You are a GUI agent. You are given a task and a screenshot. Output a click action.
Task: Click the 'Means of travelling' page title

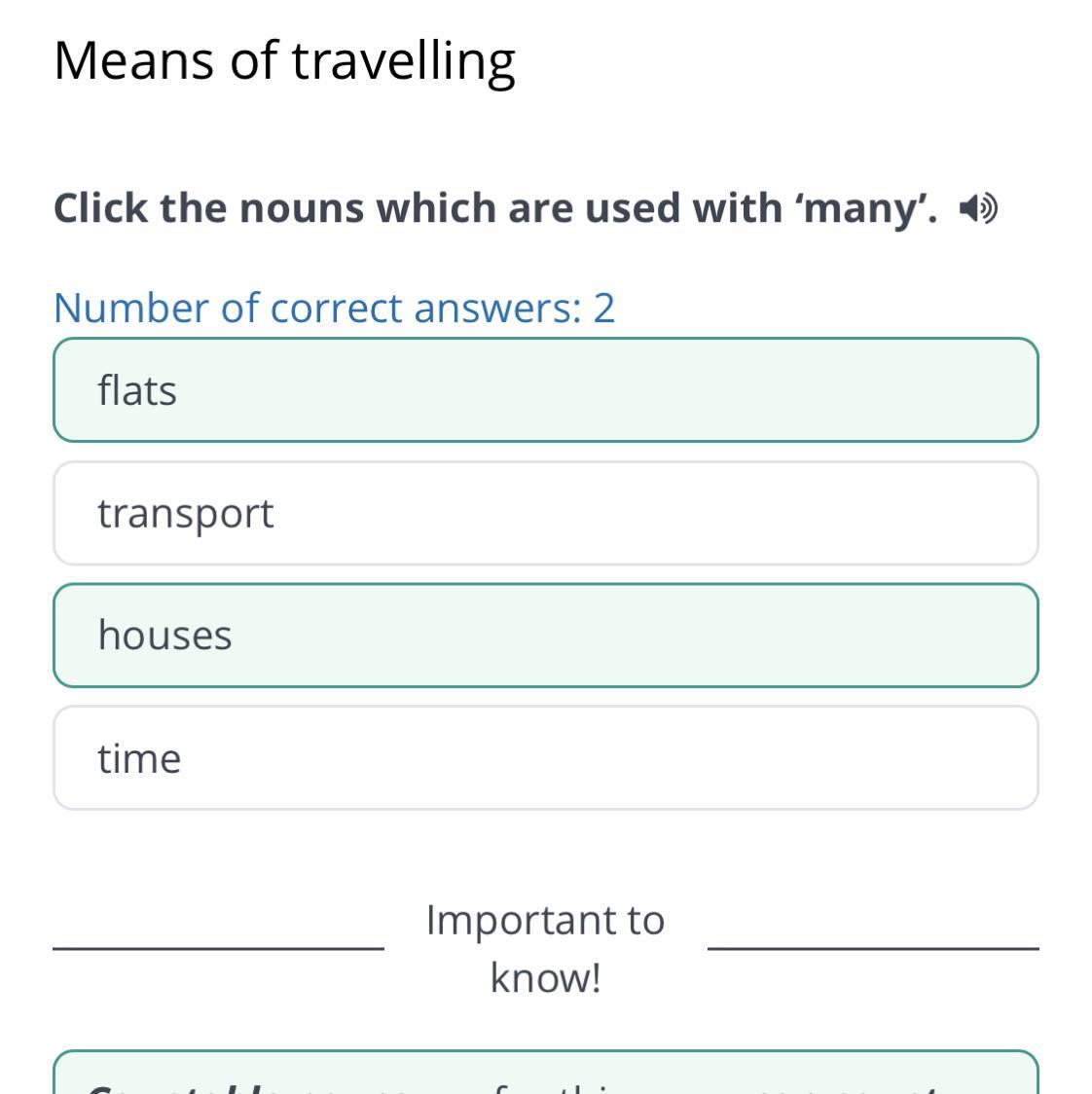tap(284, 61)
